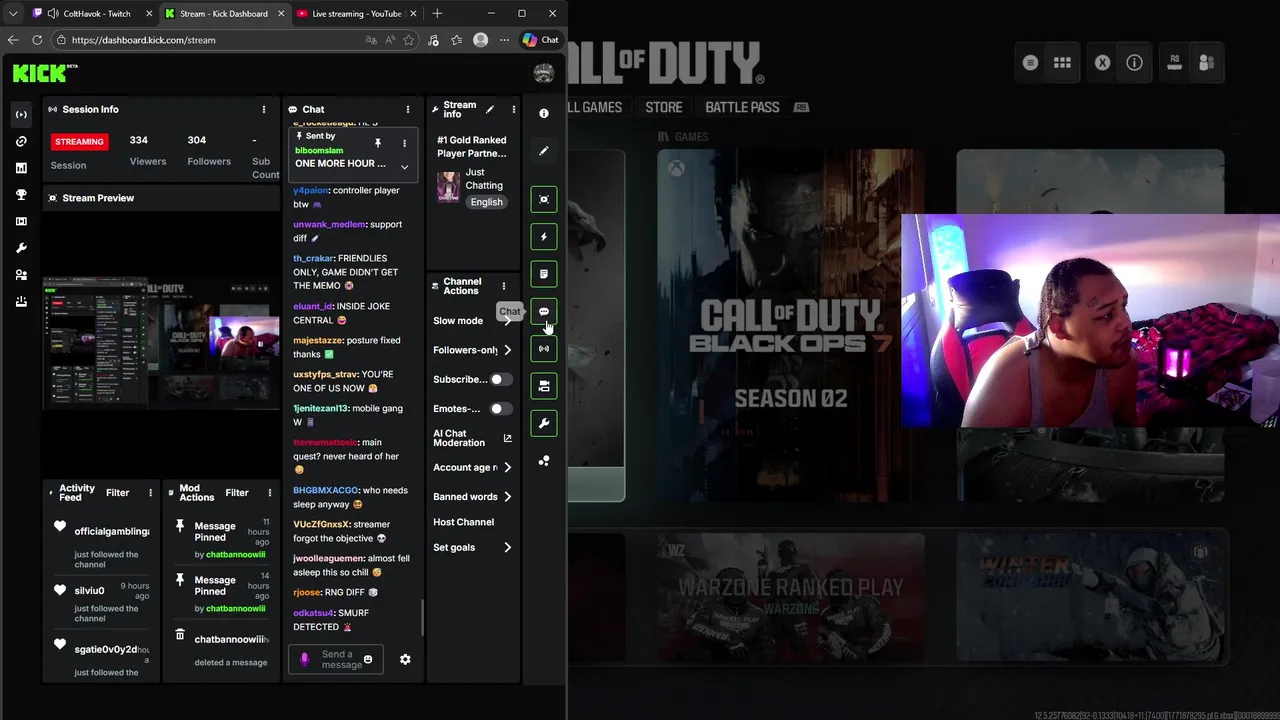This screenshot has width=1280, height=720.
Task: Click the info icon in the right widget rail
Action: [544, 113]
